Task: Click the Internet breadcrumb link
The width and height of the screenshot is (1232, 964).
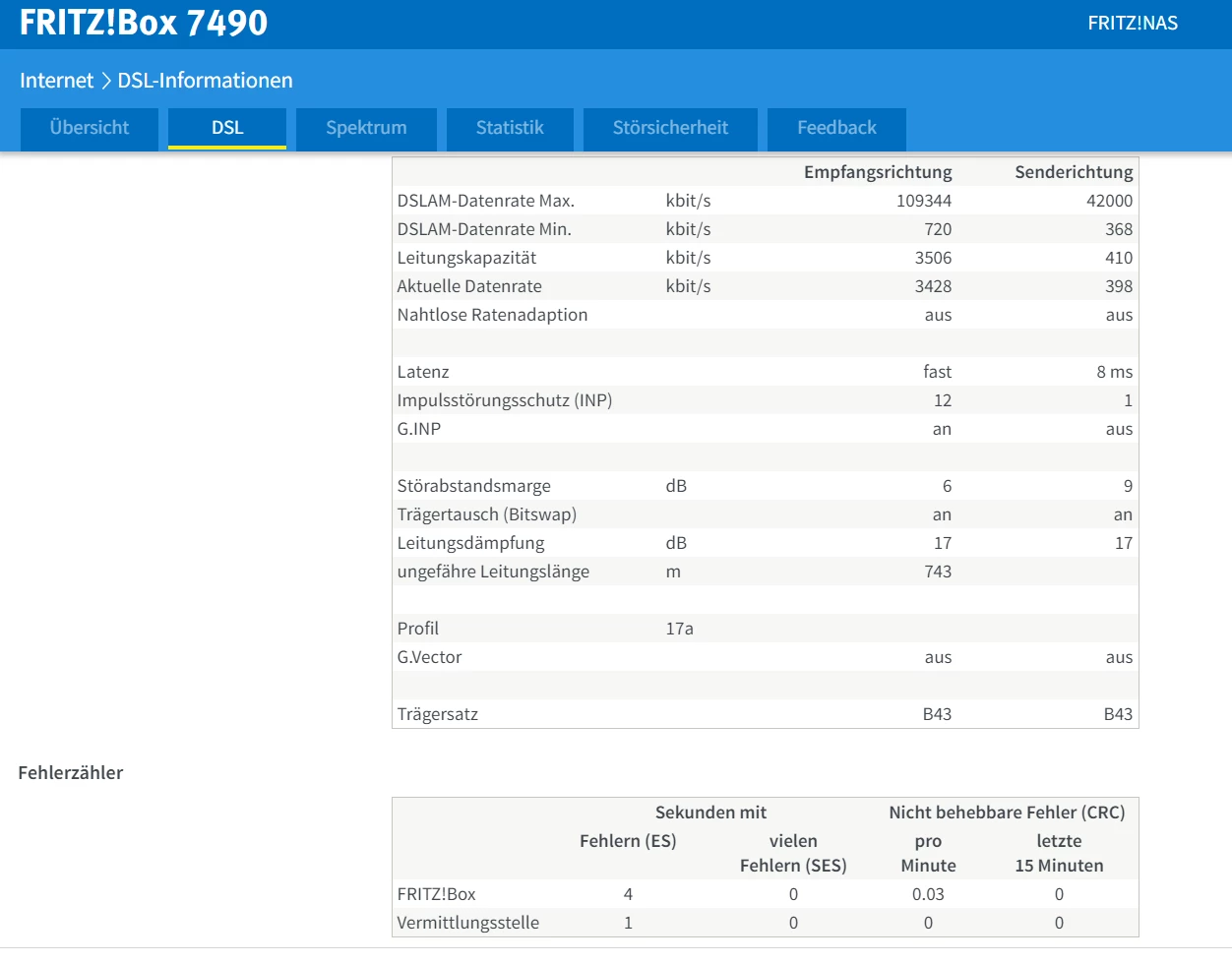Action: coord(56,81)
